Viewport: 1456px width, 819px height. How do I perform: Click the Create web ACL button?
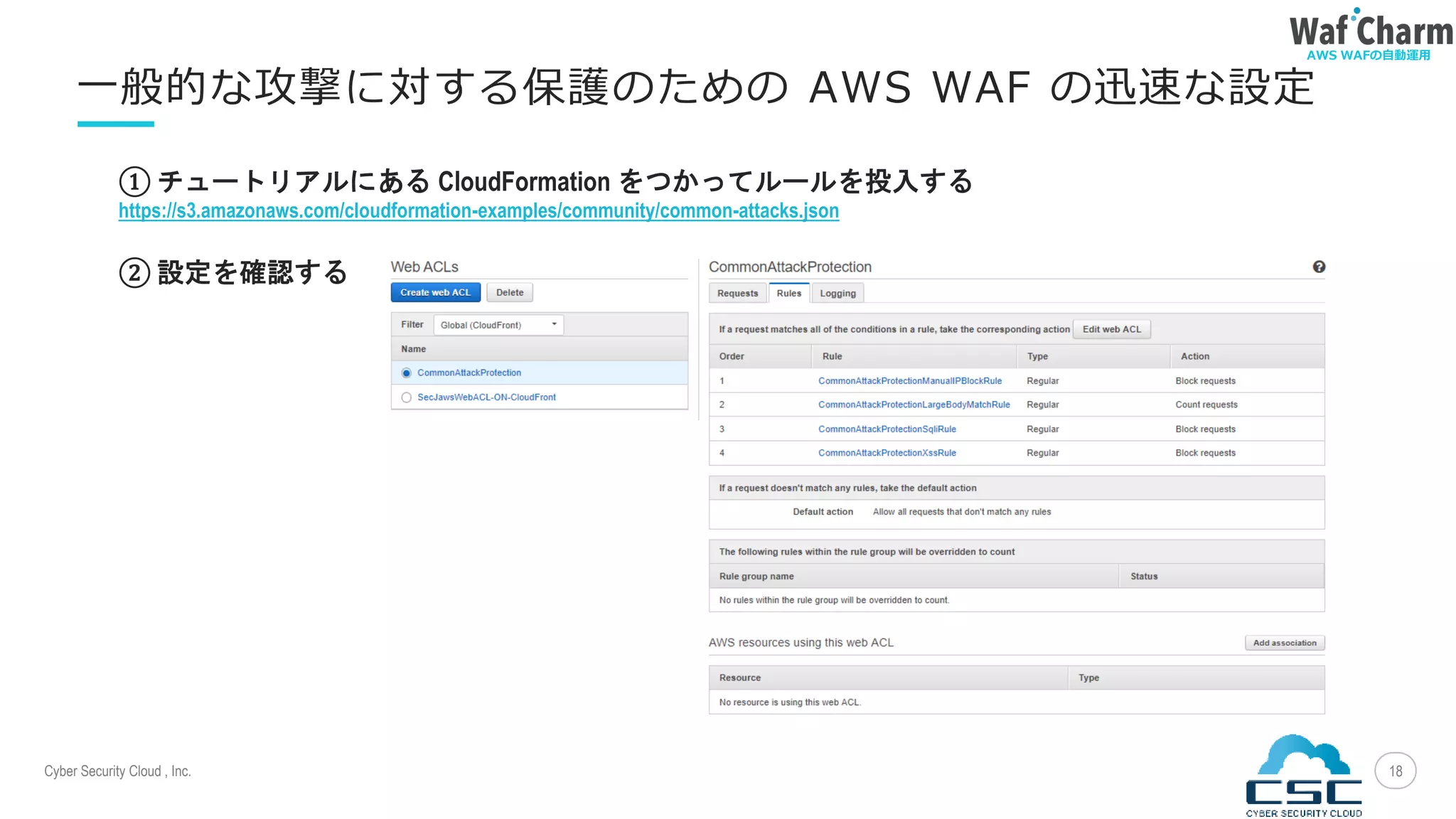point(436,292)
